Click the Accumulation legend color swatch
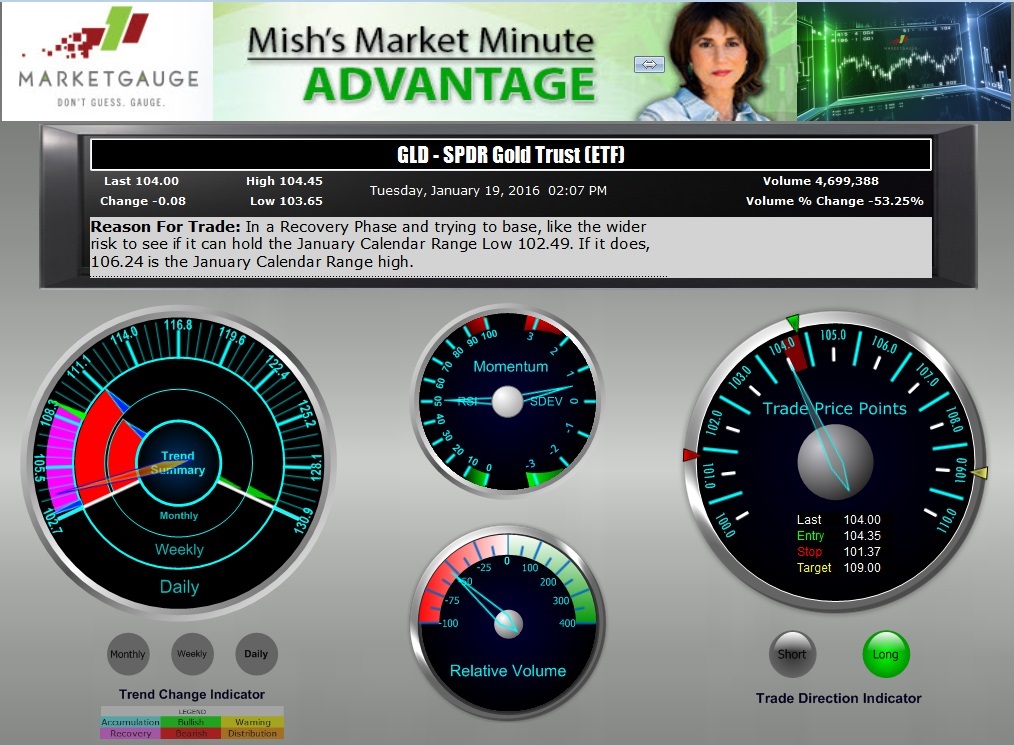This screenshot has width=1014, height=745. point(130,722)
